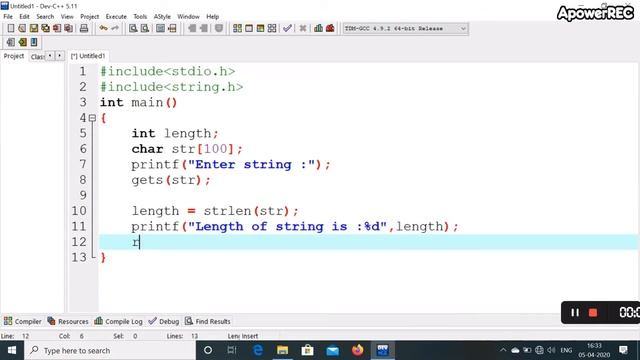
Task: Open the View menu
Action: [x=67, y=17]
